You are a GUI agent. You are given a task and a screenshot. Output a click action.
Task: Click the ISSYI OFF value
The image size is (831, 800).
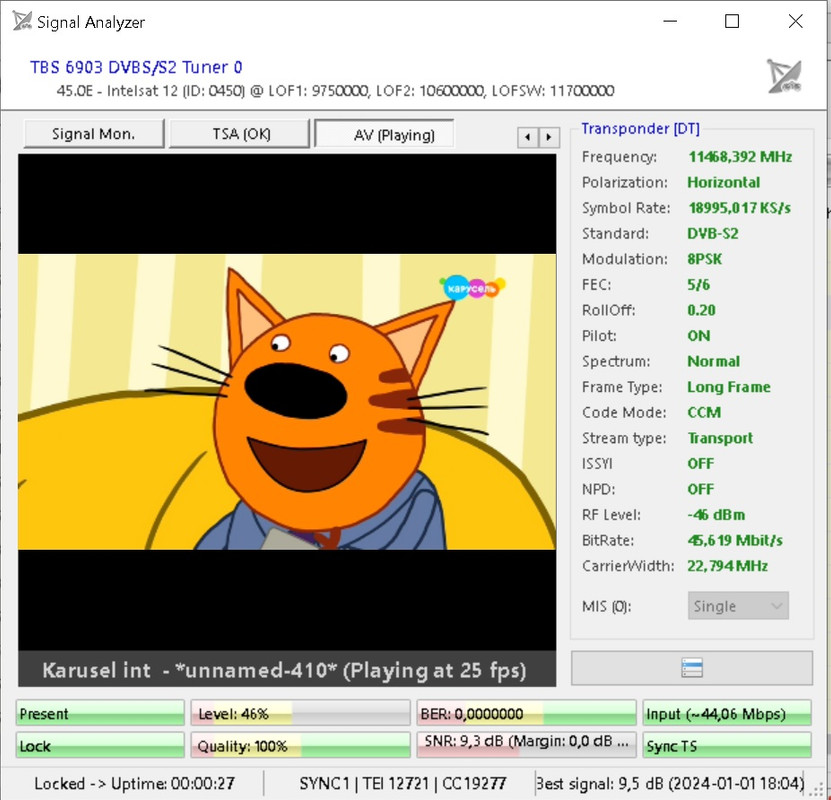tap(701, 464)
